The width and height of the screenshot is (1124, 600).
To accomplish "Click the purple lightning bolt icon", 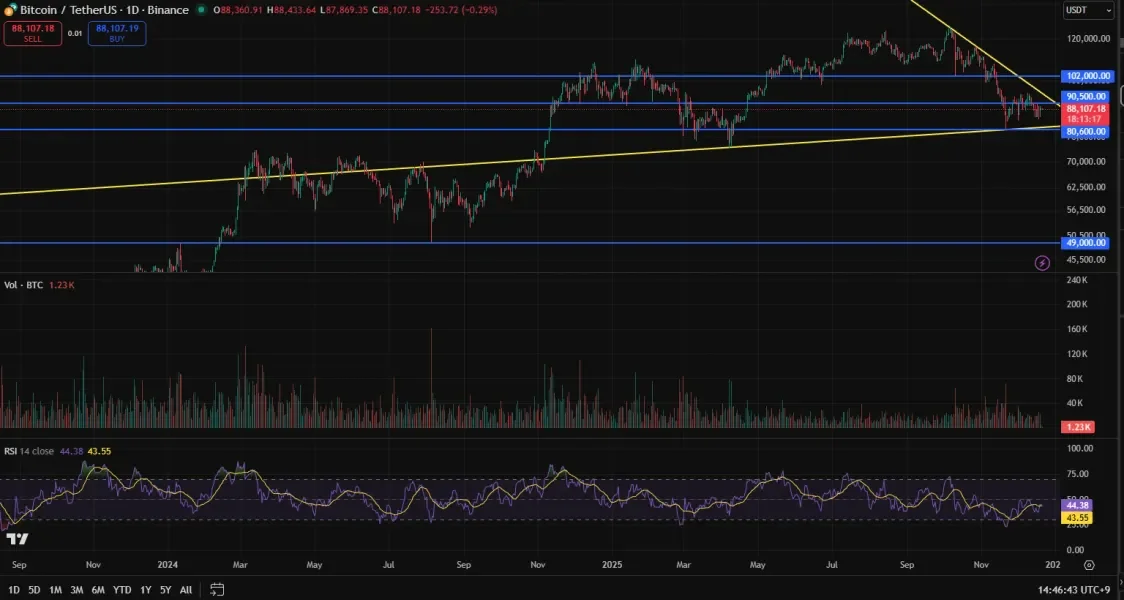I will click(1042, 263).
